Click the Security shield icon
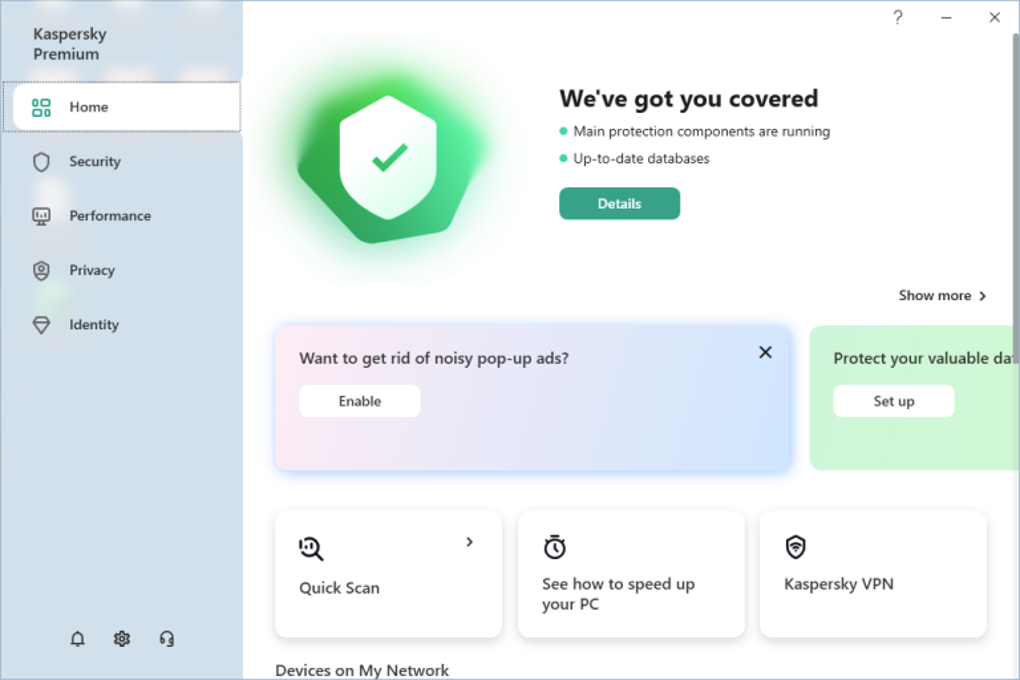The height and width of the screenshot is (680, 1020). tap(41, 162)
